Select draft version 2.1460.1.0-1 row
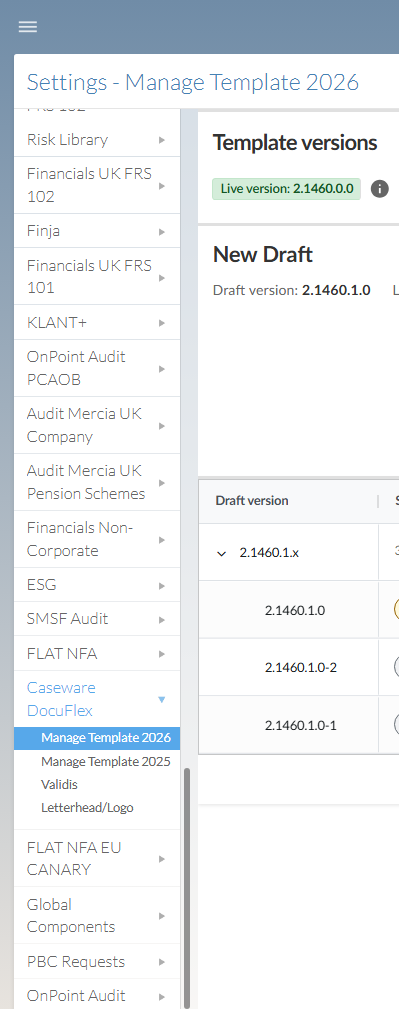The height and width of the screenshot is (1009, 399). click(x=299, y=725)
